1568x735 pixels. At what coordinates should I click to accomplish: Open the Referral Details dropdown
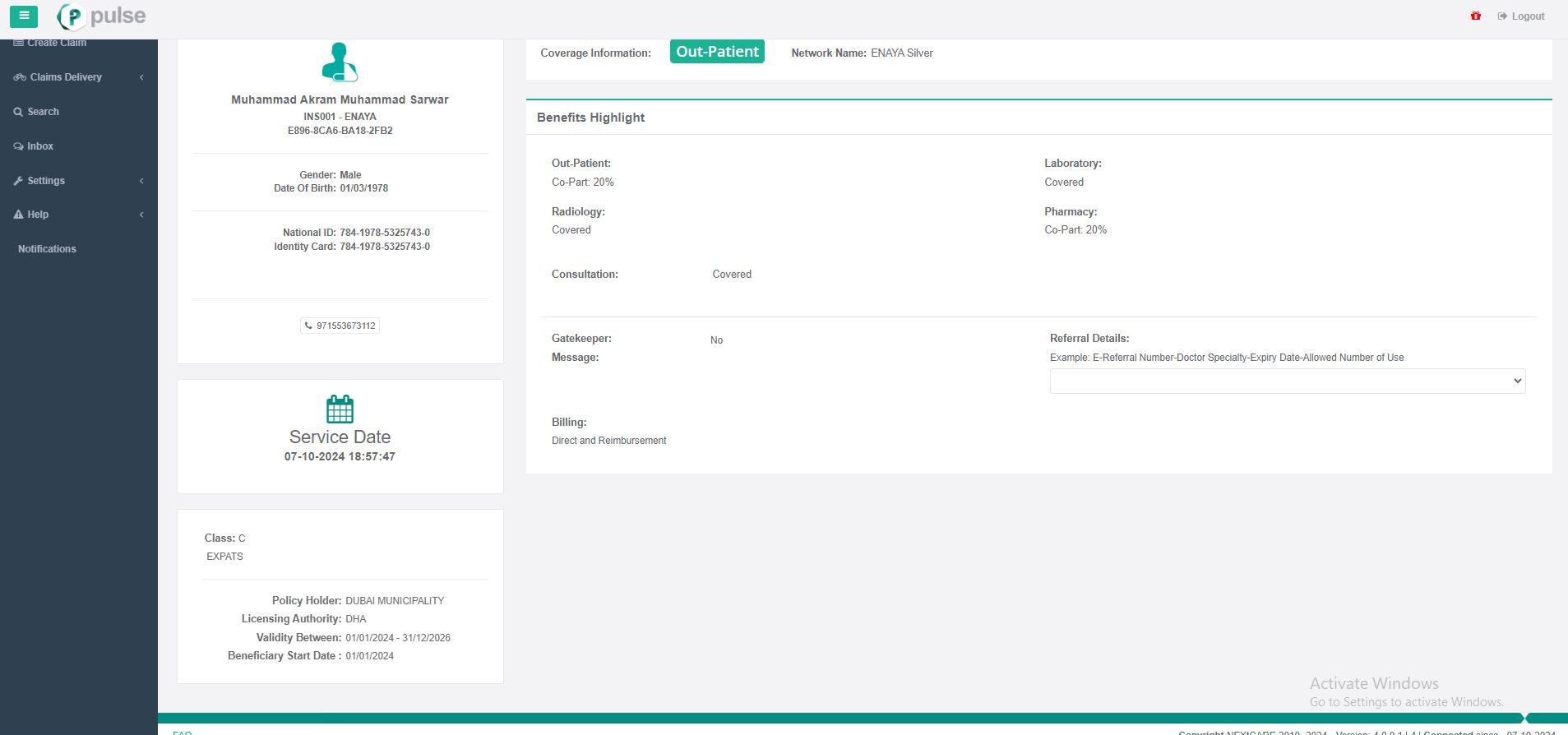[x=1287, y=381]
